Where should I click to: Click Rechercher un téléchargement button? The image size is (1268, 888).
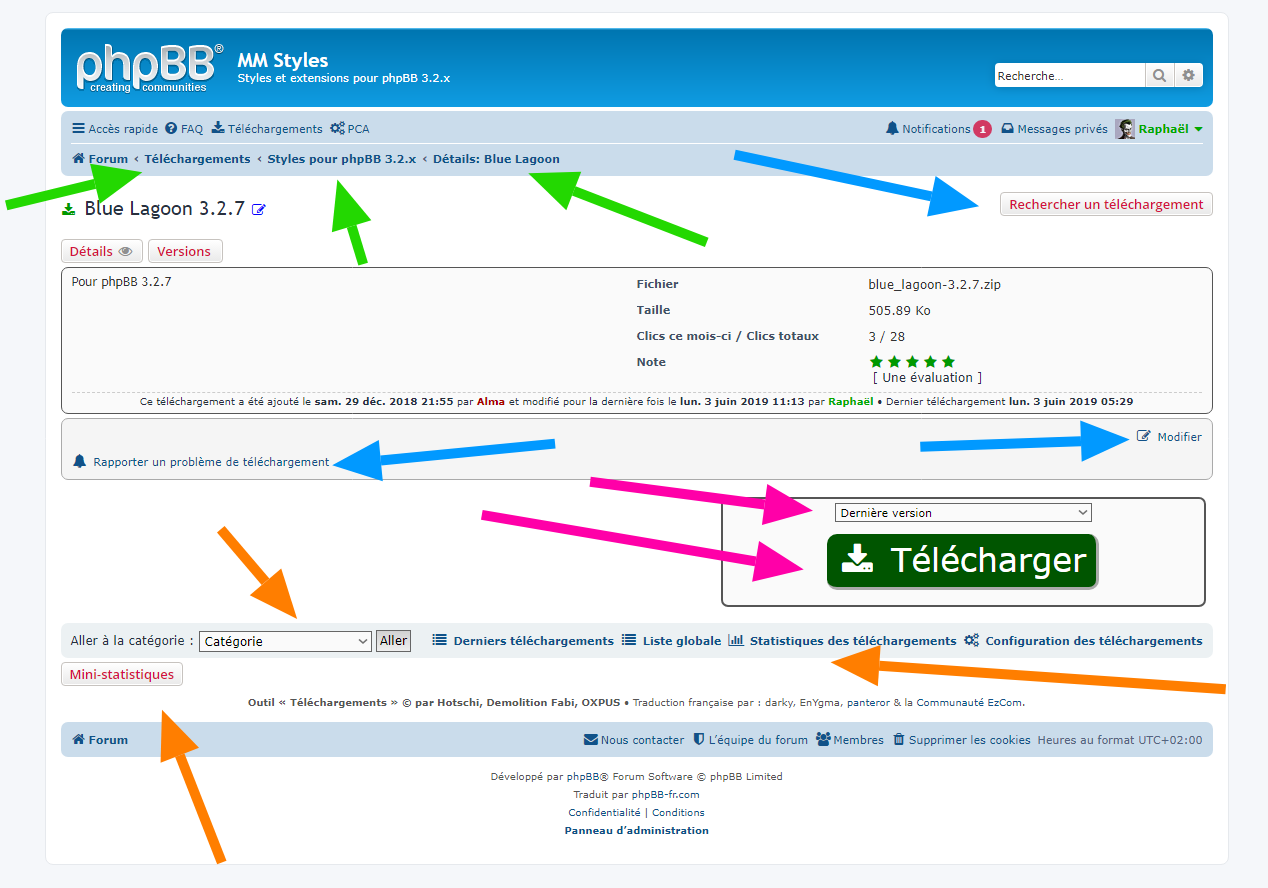pyautogui.click(x=1106, y=205)
